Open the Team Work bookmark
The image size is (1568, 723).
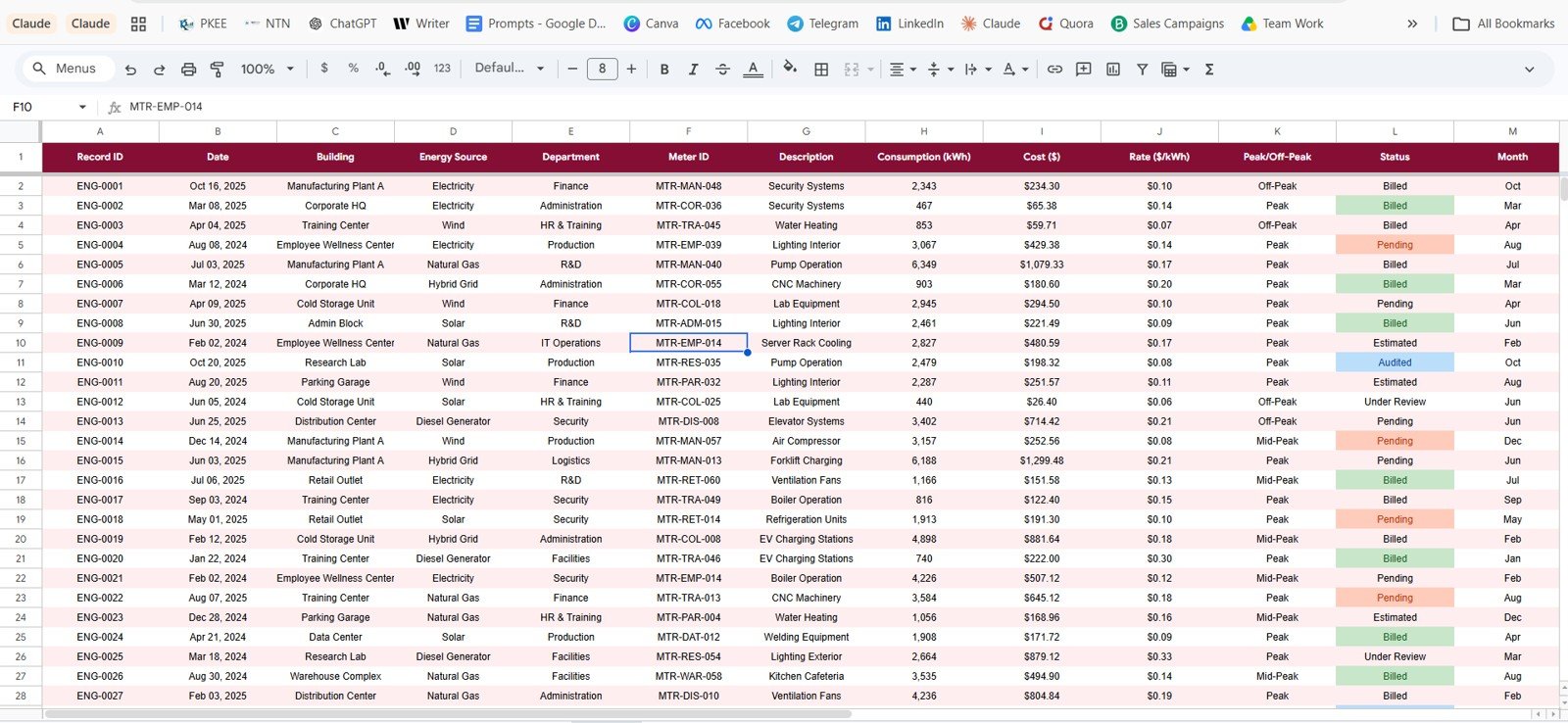[x=1283, y=24]
